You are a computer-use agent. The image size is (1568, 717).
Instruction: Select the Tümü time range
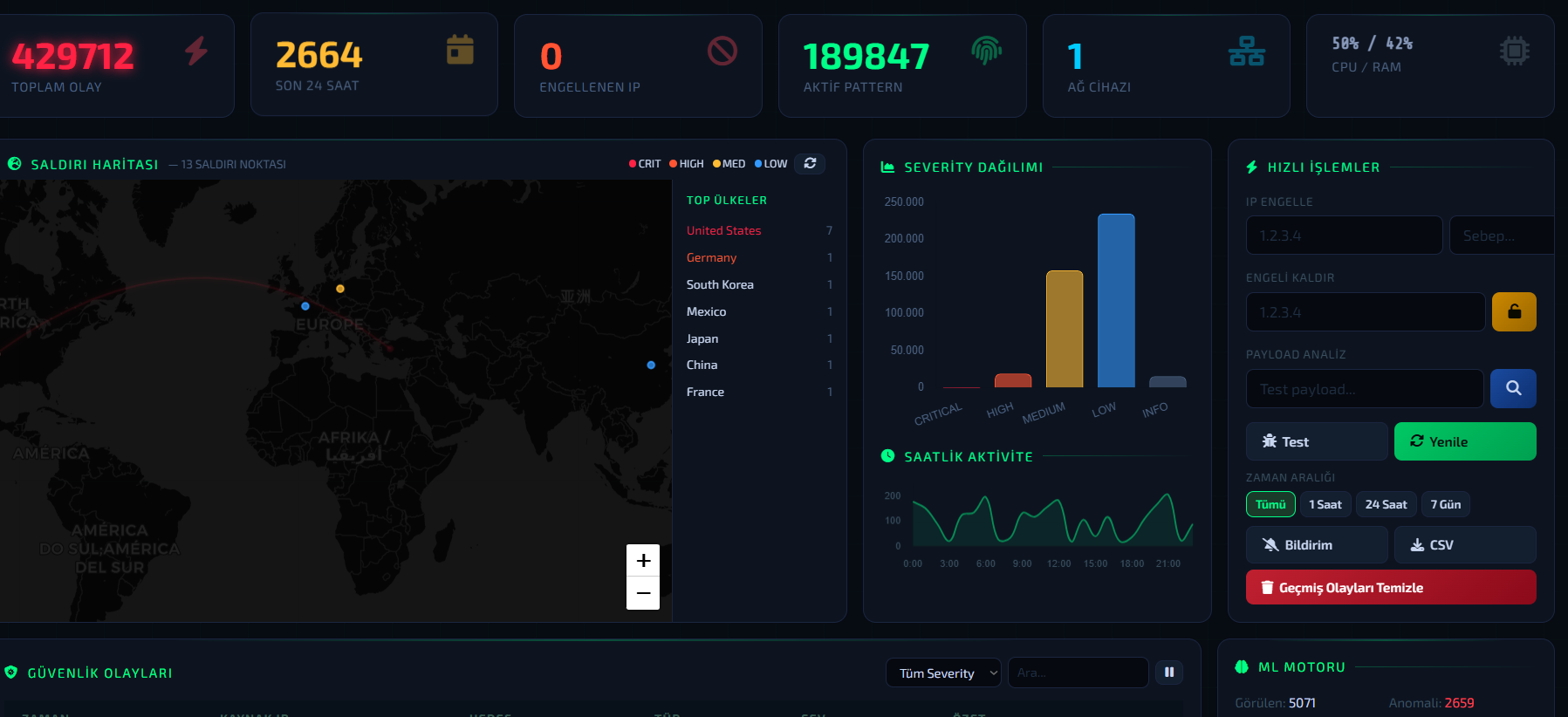point(1270,504)
